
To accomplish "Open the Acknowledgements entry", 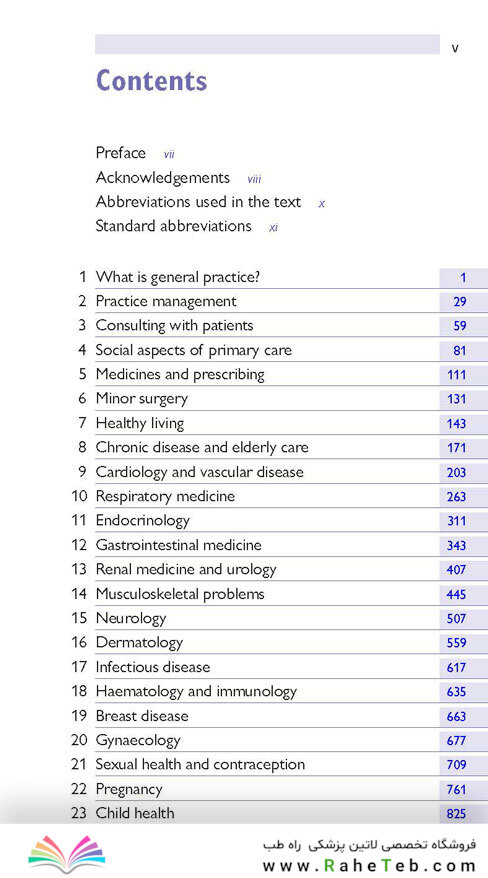I will [162, 178].
